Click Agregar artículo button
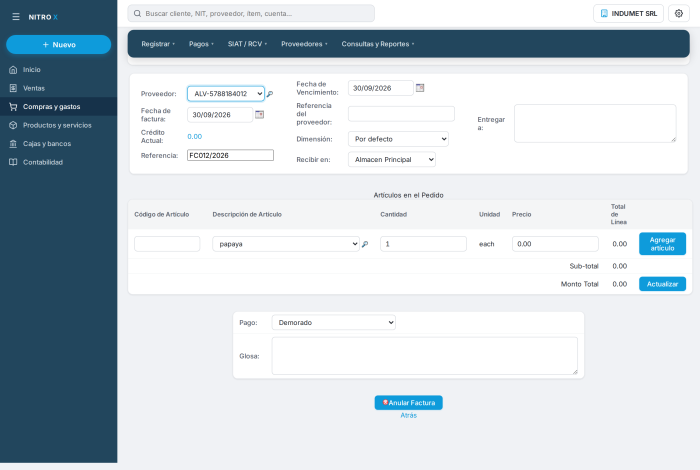Image resolution: width=700 pixels, height=470 pixels. [x=662, y=244]
